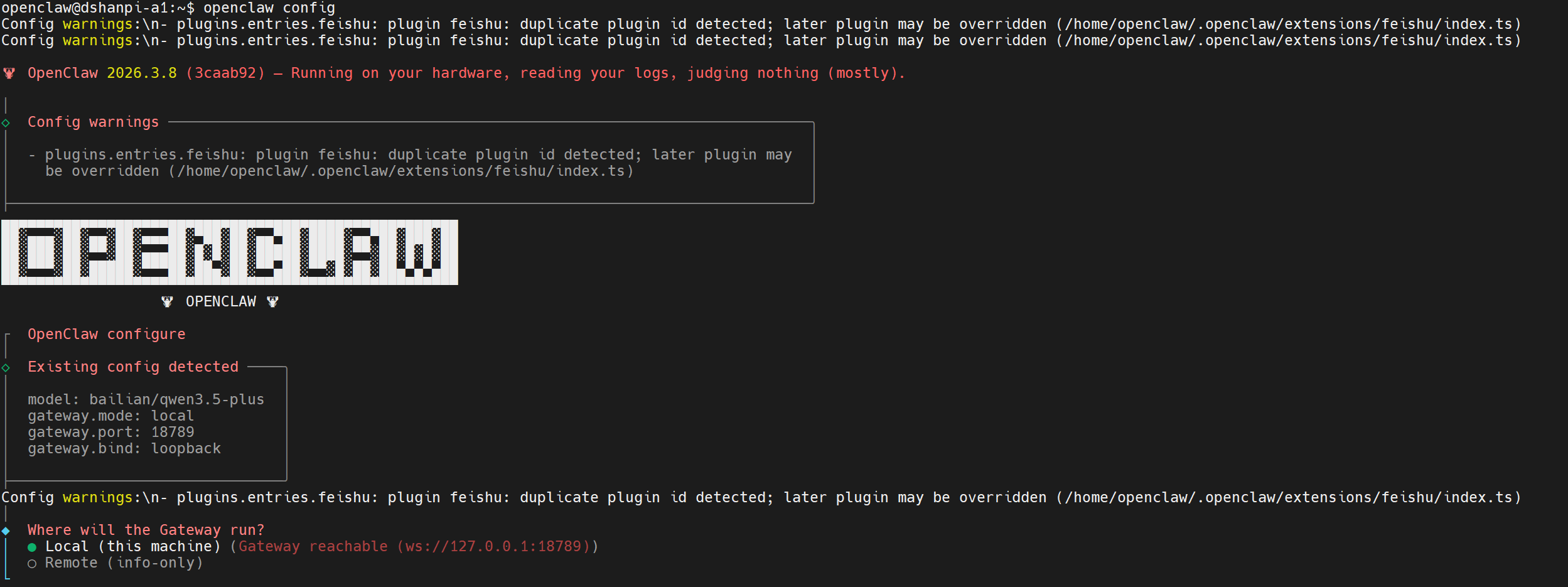This screenshot has height=587, width=1568.
Task: Click the lobster icon left of the OPENCLAW label
Action: [167, 302]
